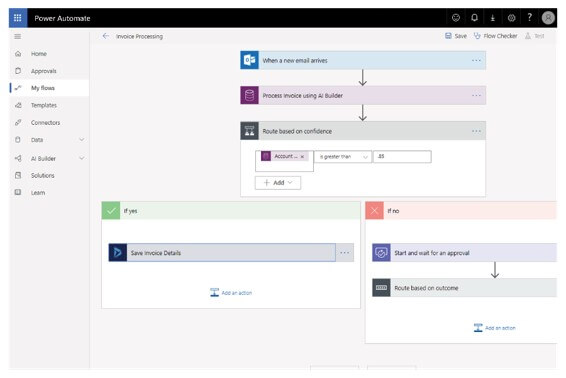Select the When a new email arrives step
Viewport: 566px width, 378px height.
[363, 60]
